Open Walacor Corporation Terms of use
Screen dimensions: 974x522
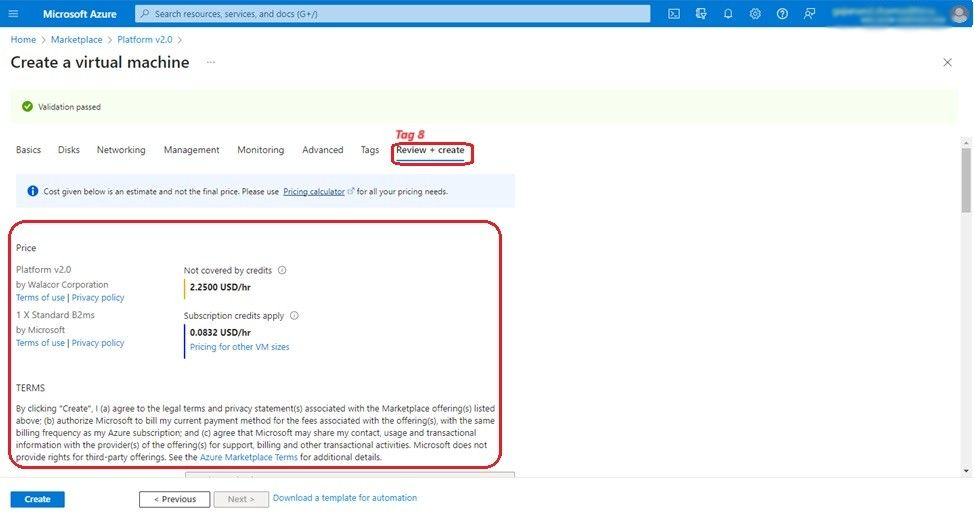[x=40, y=298]
